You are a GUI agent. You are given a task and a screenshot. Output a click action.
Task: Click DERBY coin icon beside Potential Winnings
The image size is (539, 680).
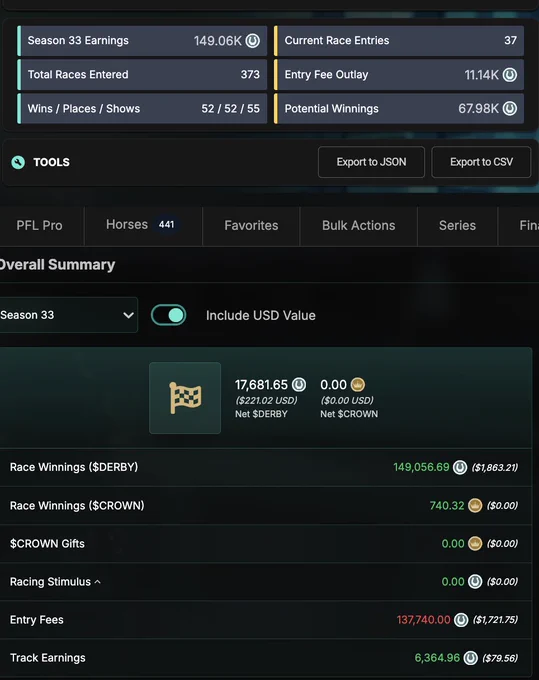[x=510, y=108]
